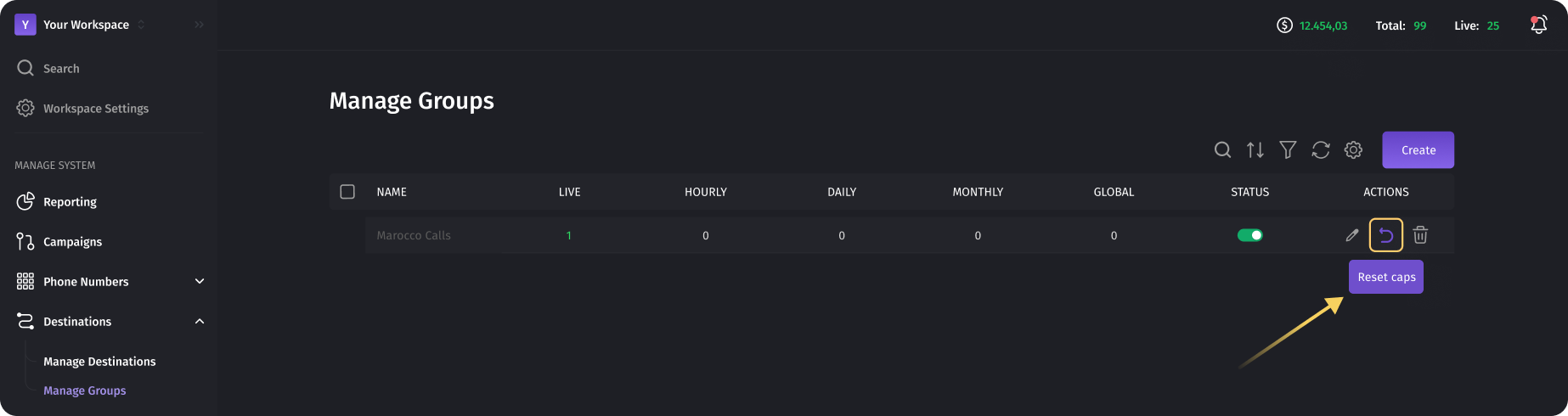Open notifications bell icon
Viewport: 1568px width, 416px height.
pyautogui.click(x=1538, y=25)
